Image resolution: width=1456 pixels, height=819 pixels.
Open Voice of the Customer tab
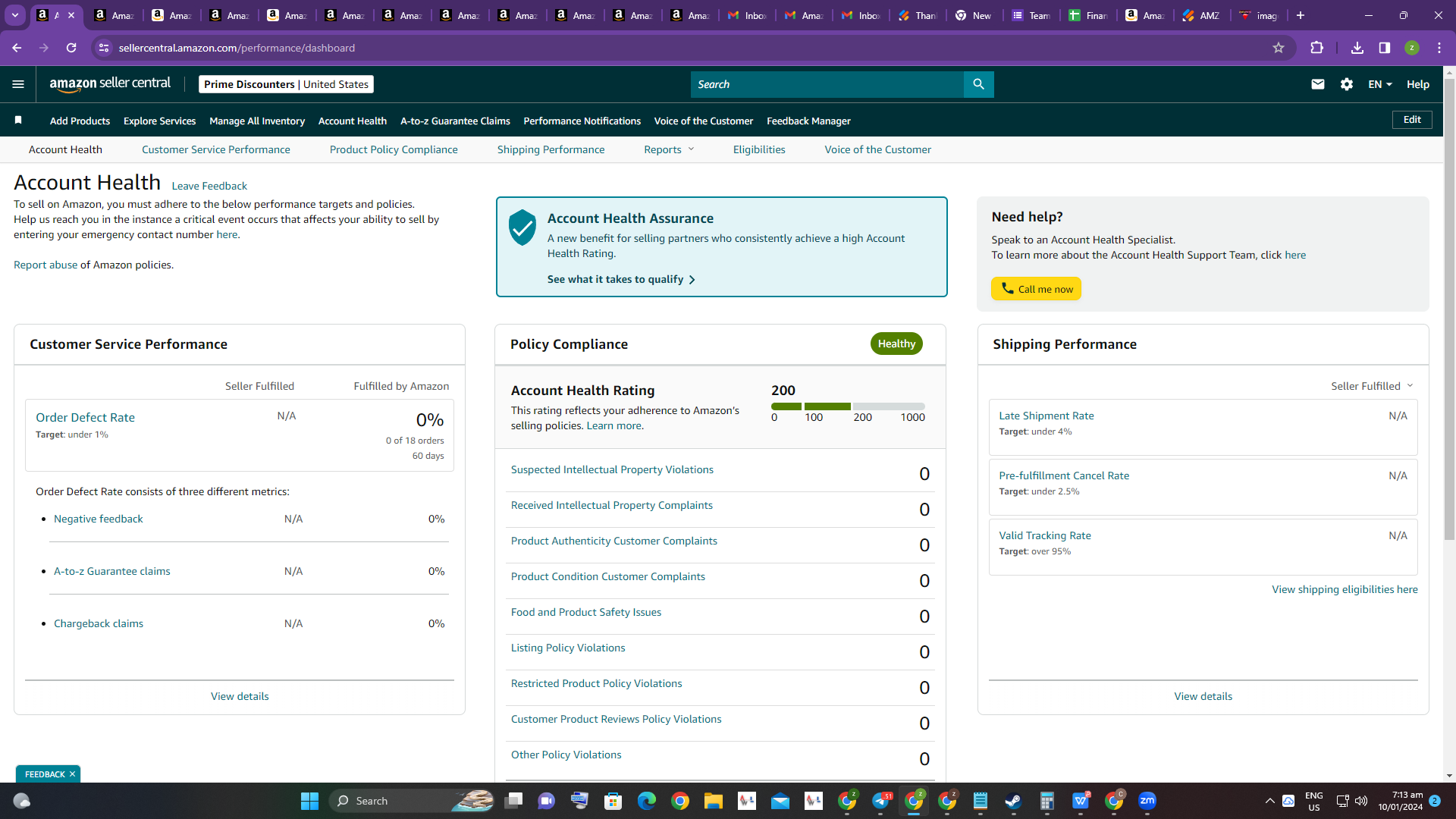click(878, 149)
